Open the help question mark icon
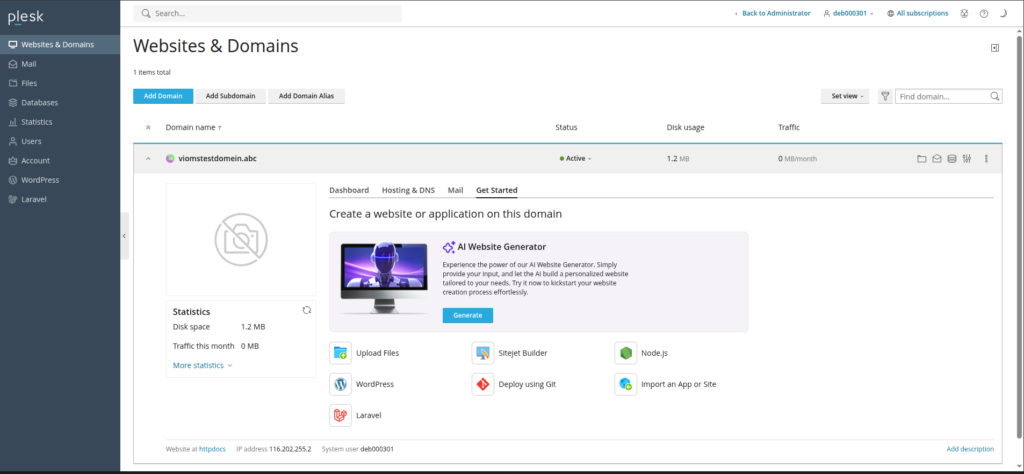Screen dimensions: 1024x474 [x=984, y=13]
